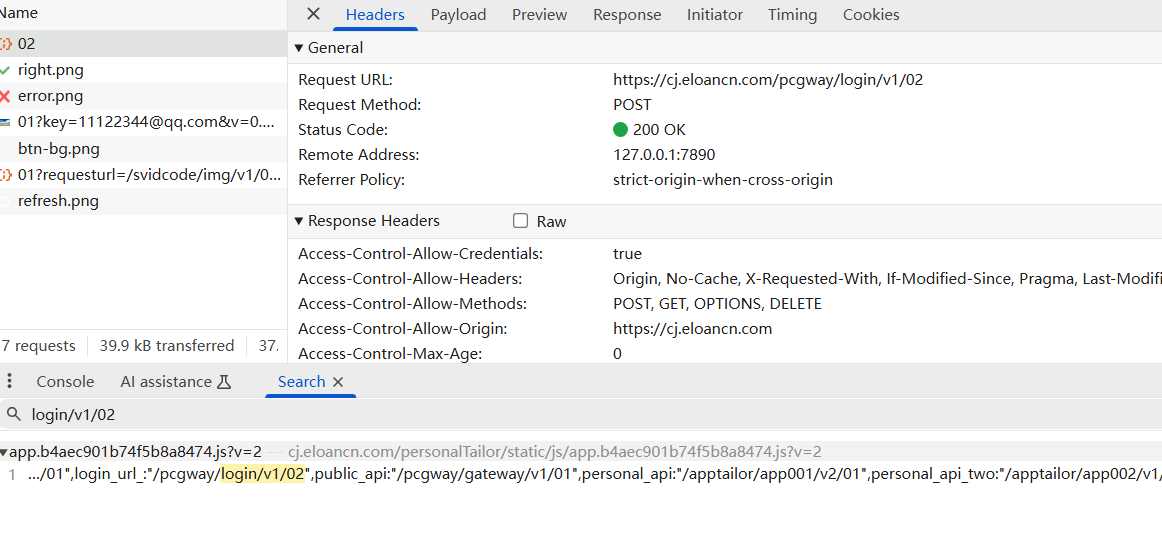This screenshot has width=1162, height=547.
Task: Click the green check beside right.png
Action: 6,70
